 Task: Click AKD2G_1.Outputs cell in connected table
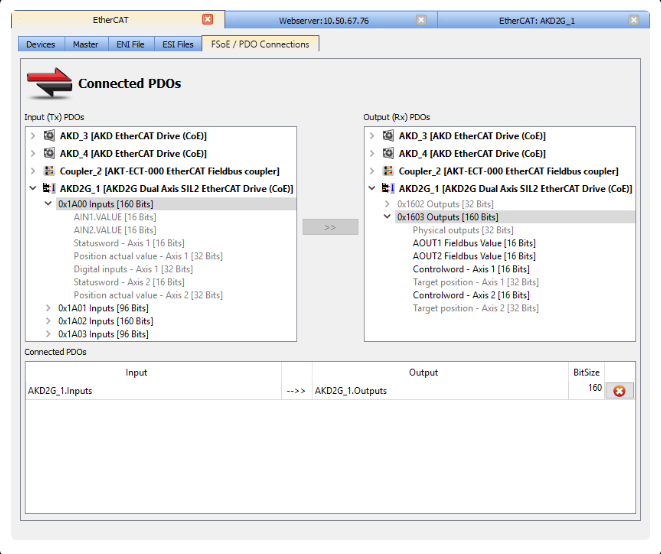coord(440,391)
